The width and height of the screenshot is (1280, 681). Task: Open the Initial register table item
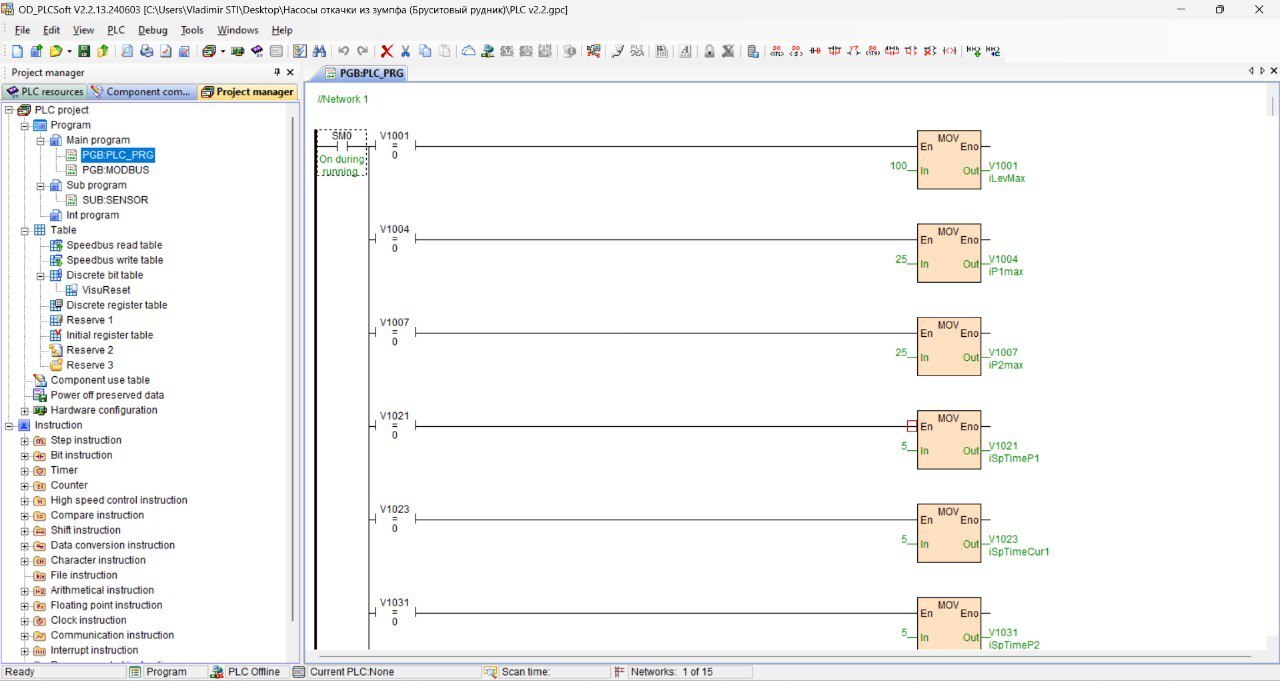109,335
